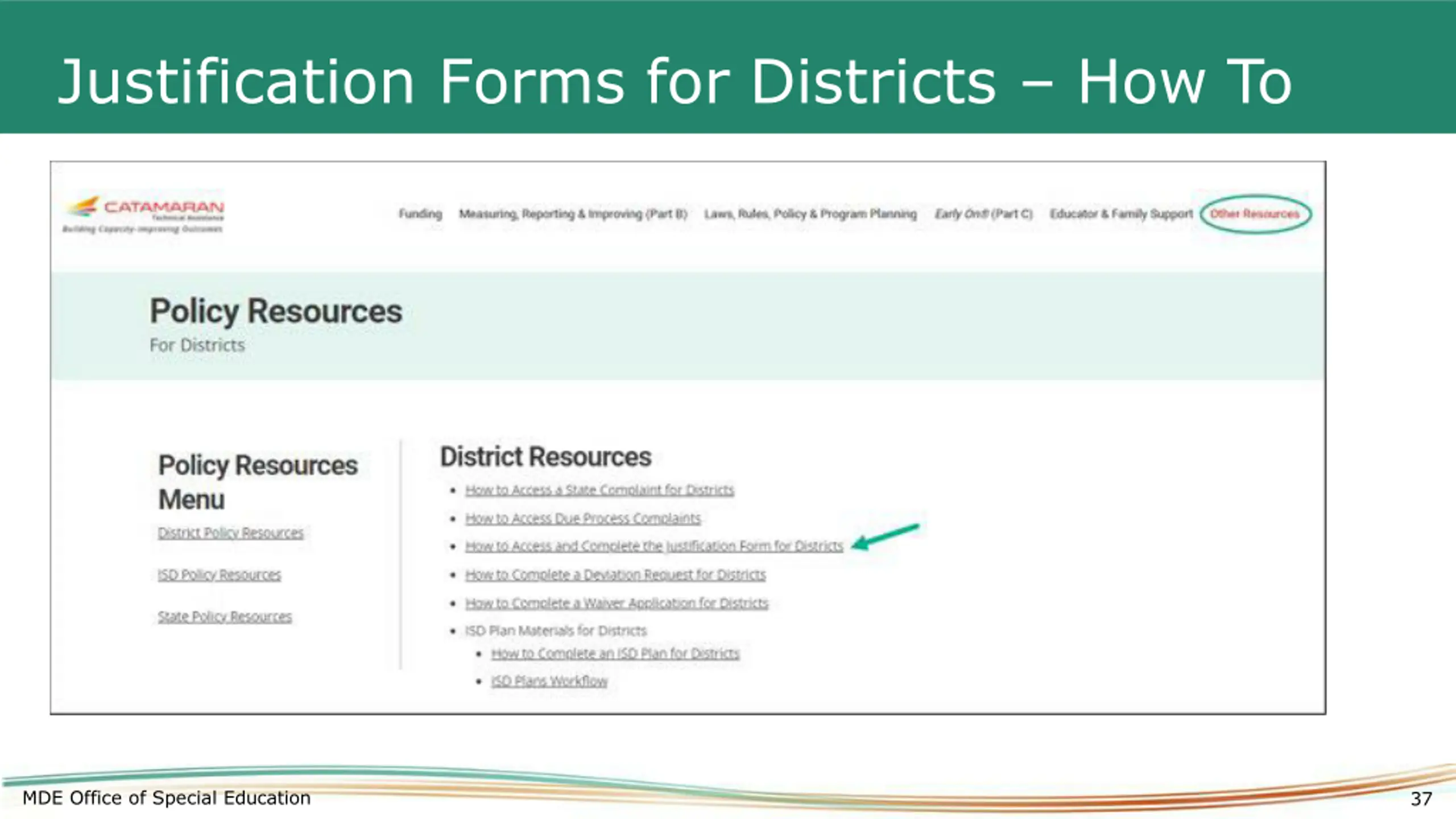Open Laws, Rules, Policy & Program Planning menu
Image resolution: width=1456 pixels, height=819 pixels.
[810, 214]
